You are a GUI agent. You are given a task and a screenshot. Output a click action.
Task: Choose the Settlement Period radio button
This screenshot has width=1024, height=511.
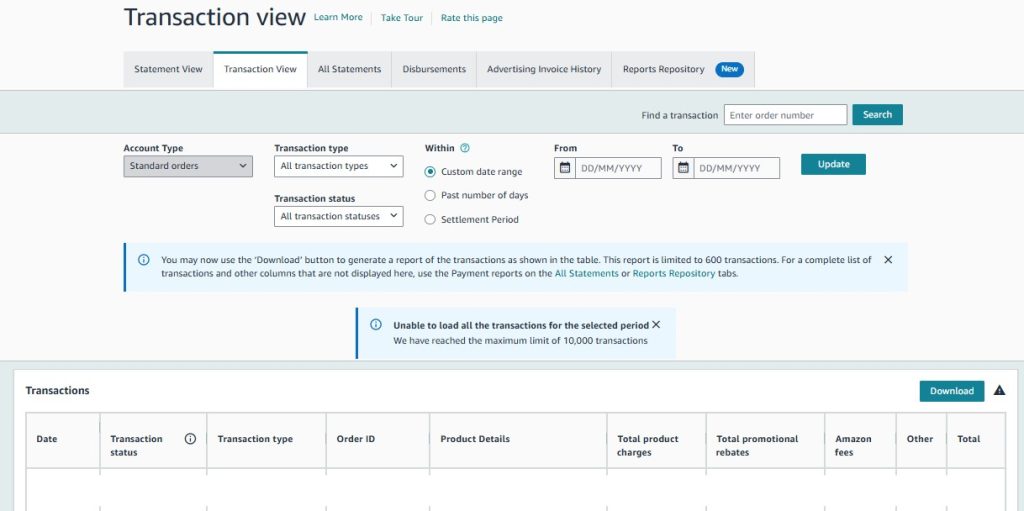[431, 220]
